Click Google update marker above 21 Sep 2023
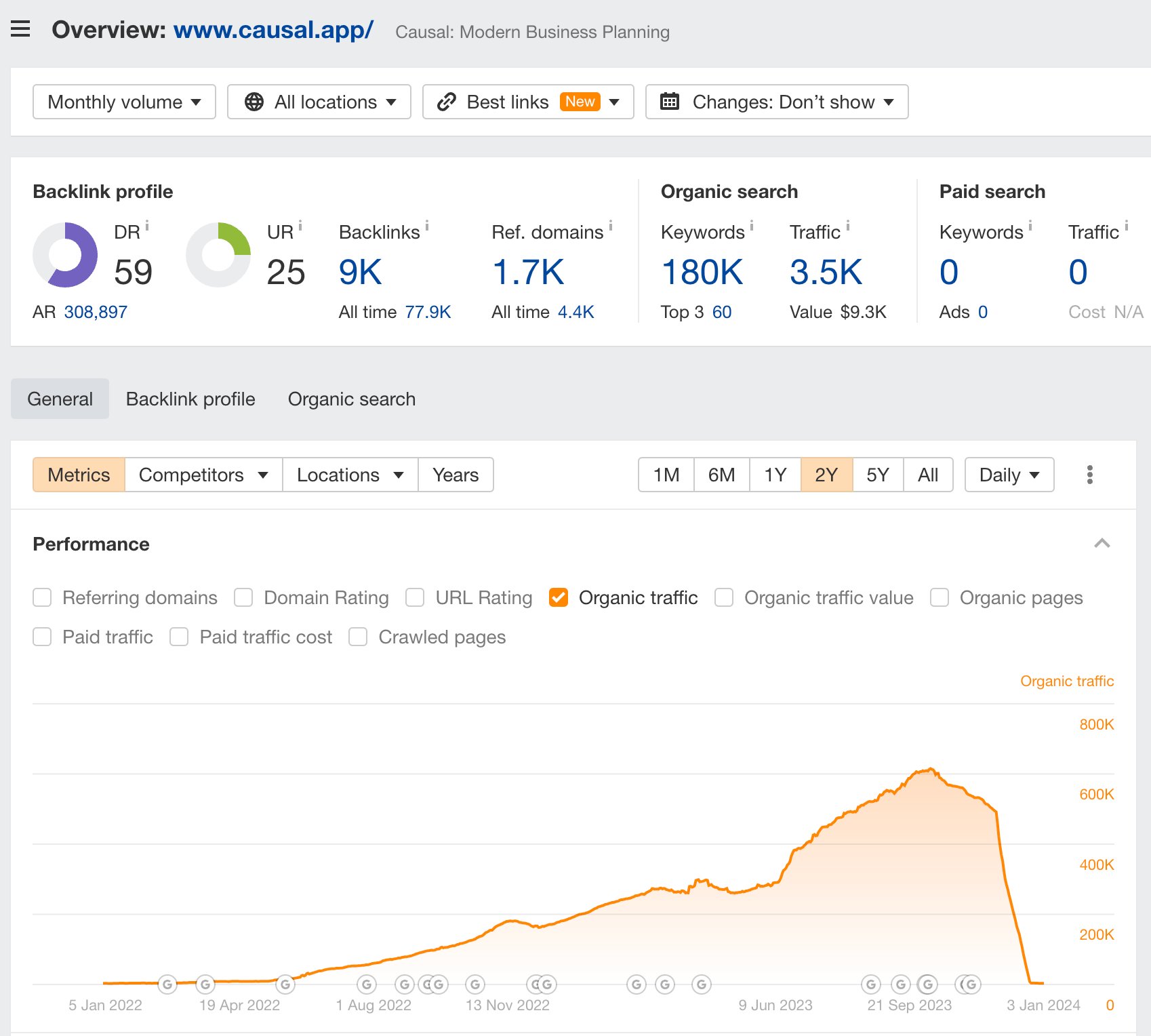The image size is (1151, 1036). click(901, 984)
